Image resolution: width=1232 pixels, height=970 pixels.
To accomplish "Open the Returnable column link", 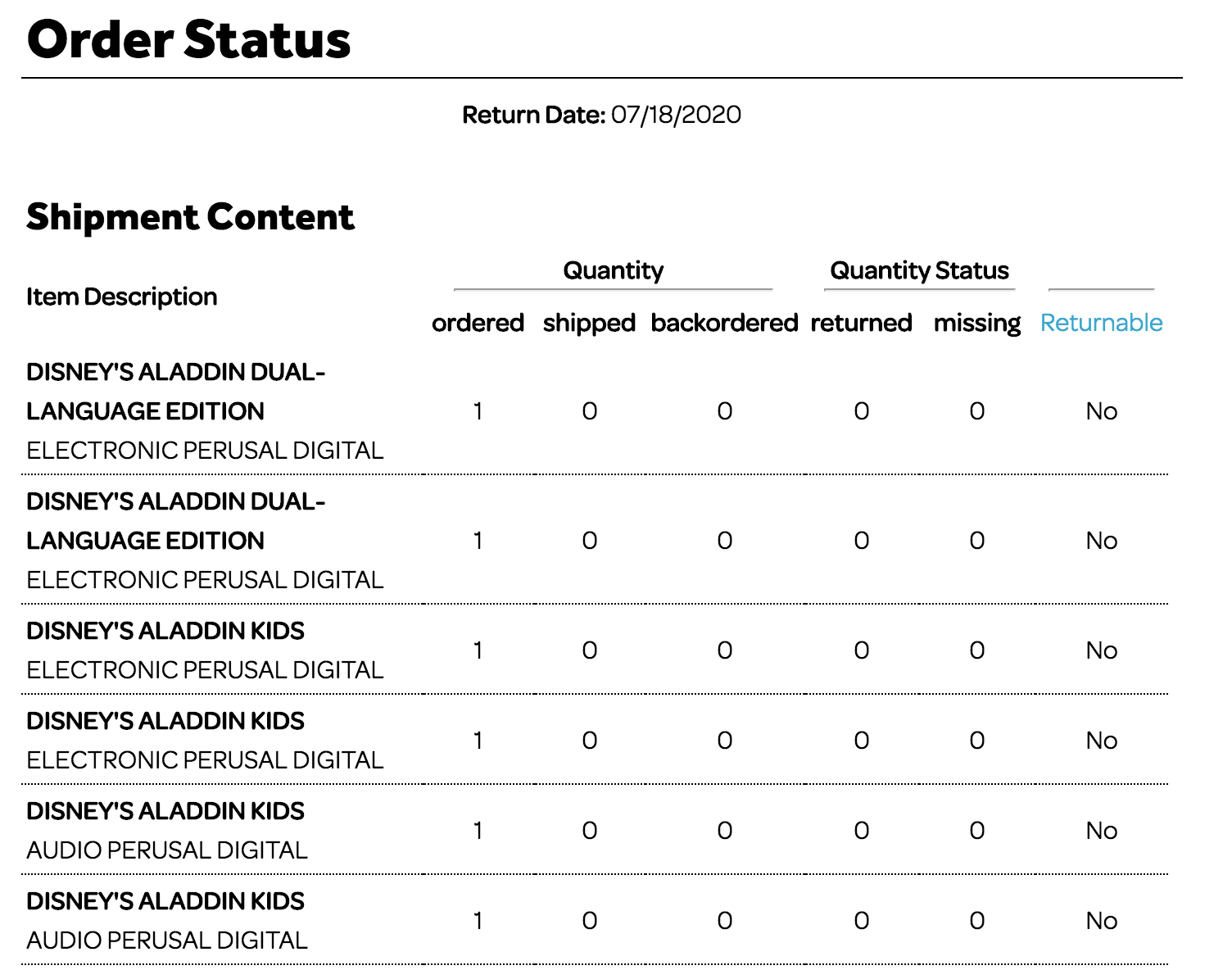I will tap(1101, 323).
